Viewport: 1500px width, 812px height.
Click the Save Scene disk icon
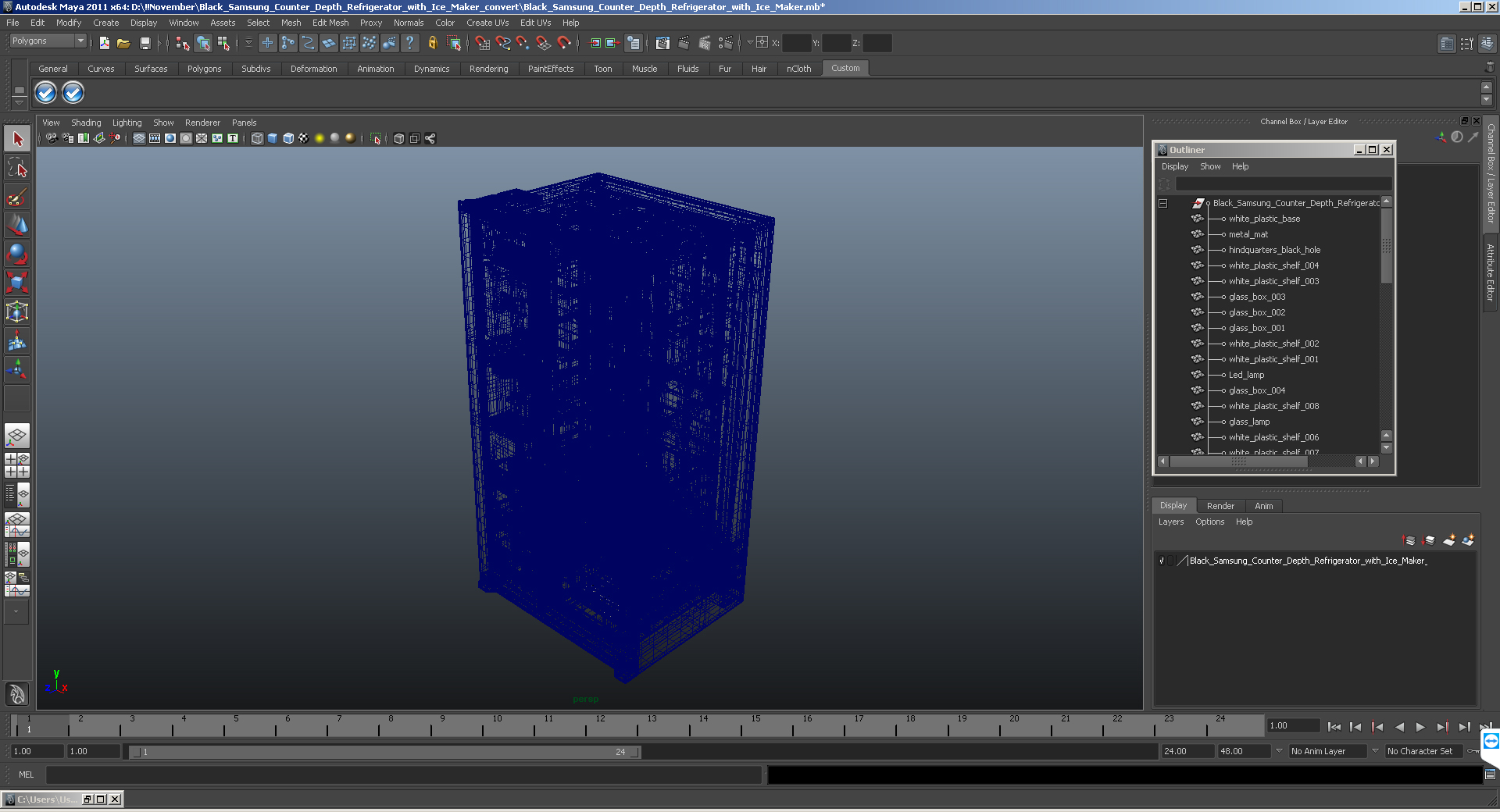(x=145, y=43)
